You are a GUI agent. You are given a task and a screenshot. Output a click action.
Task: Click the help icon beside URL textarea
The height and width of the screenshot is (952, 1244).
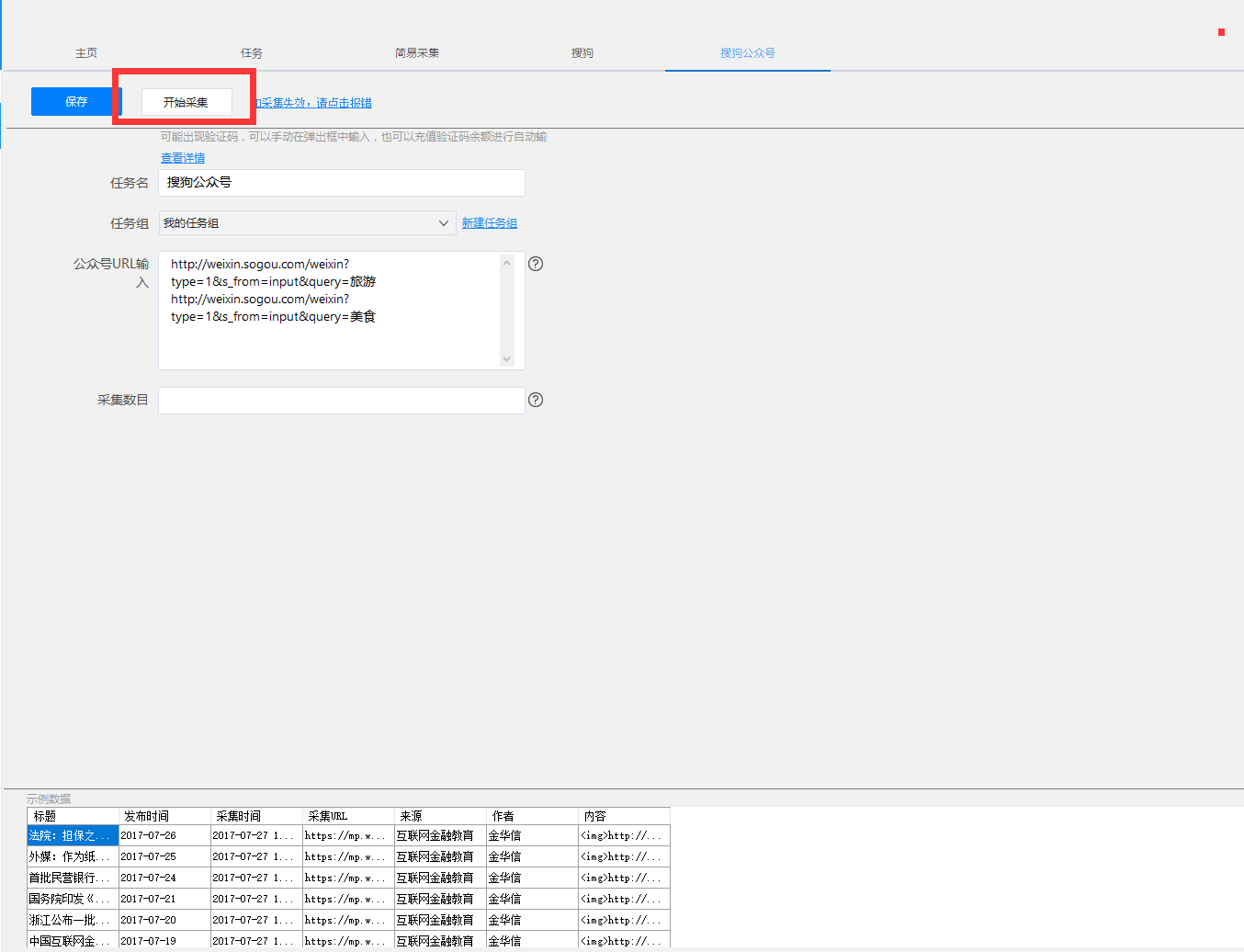536,264
